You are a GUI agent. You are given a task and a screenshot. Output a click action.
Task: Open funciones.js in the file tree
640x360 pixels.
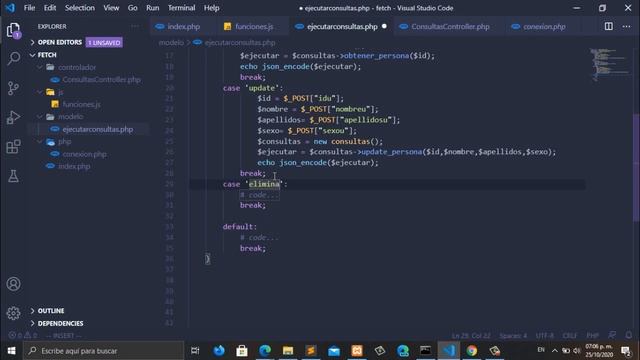[81, 104]
